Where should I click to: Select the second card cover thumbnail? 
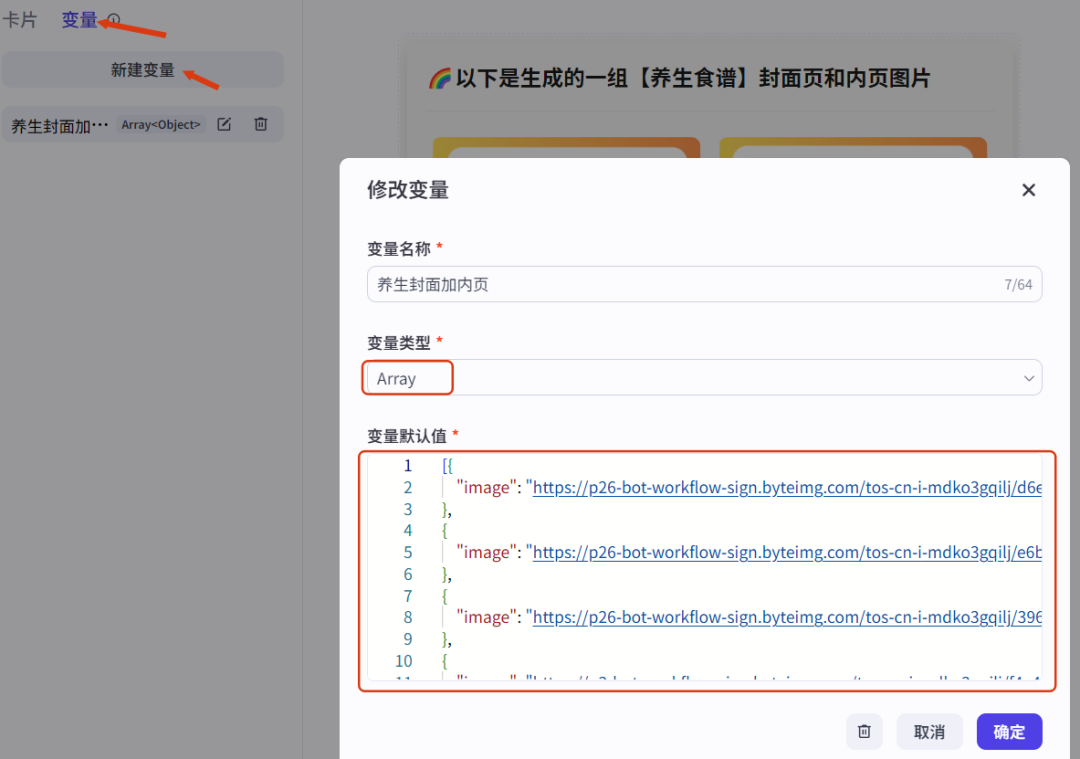pyautogui.click(x=853, y=147)
